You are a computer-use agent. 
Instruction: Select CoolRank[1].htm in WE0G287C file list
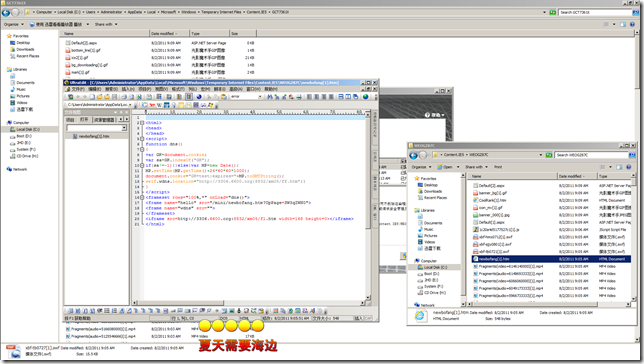[492, 200]
